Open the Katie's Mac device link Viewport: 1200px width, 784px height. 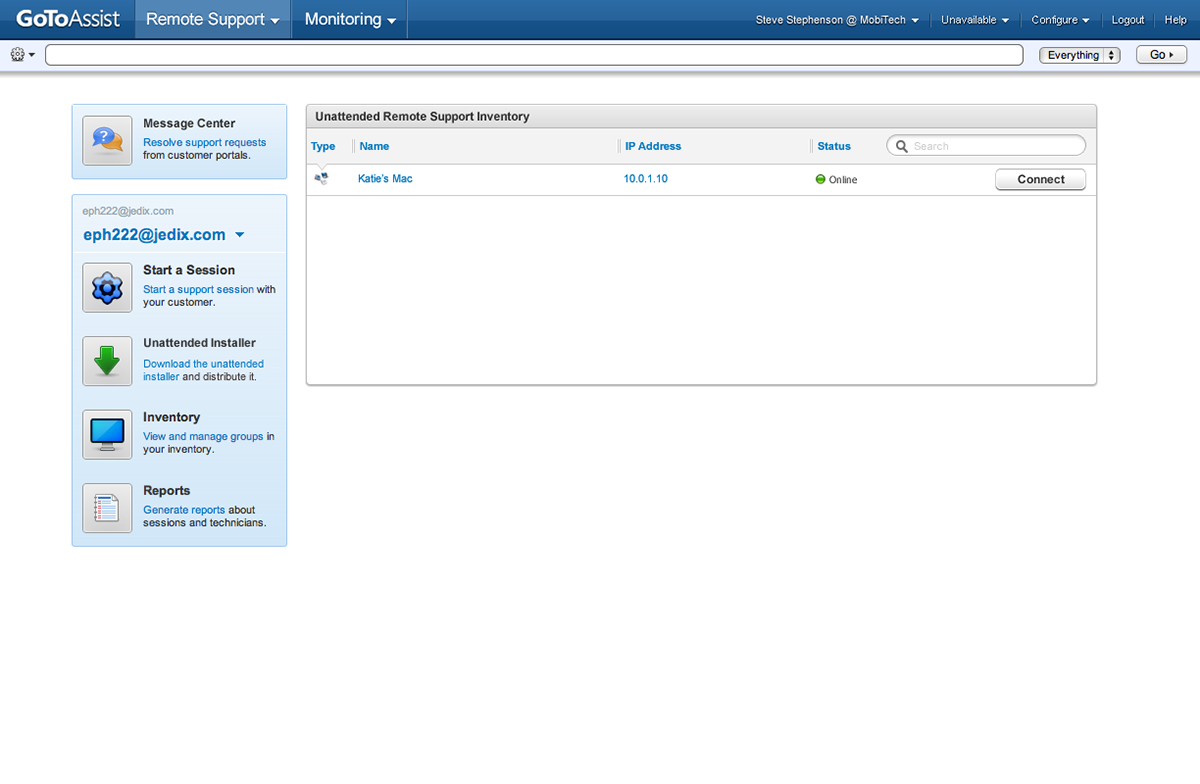[385, 179]
